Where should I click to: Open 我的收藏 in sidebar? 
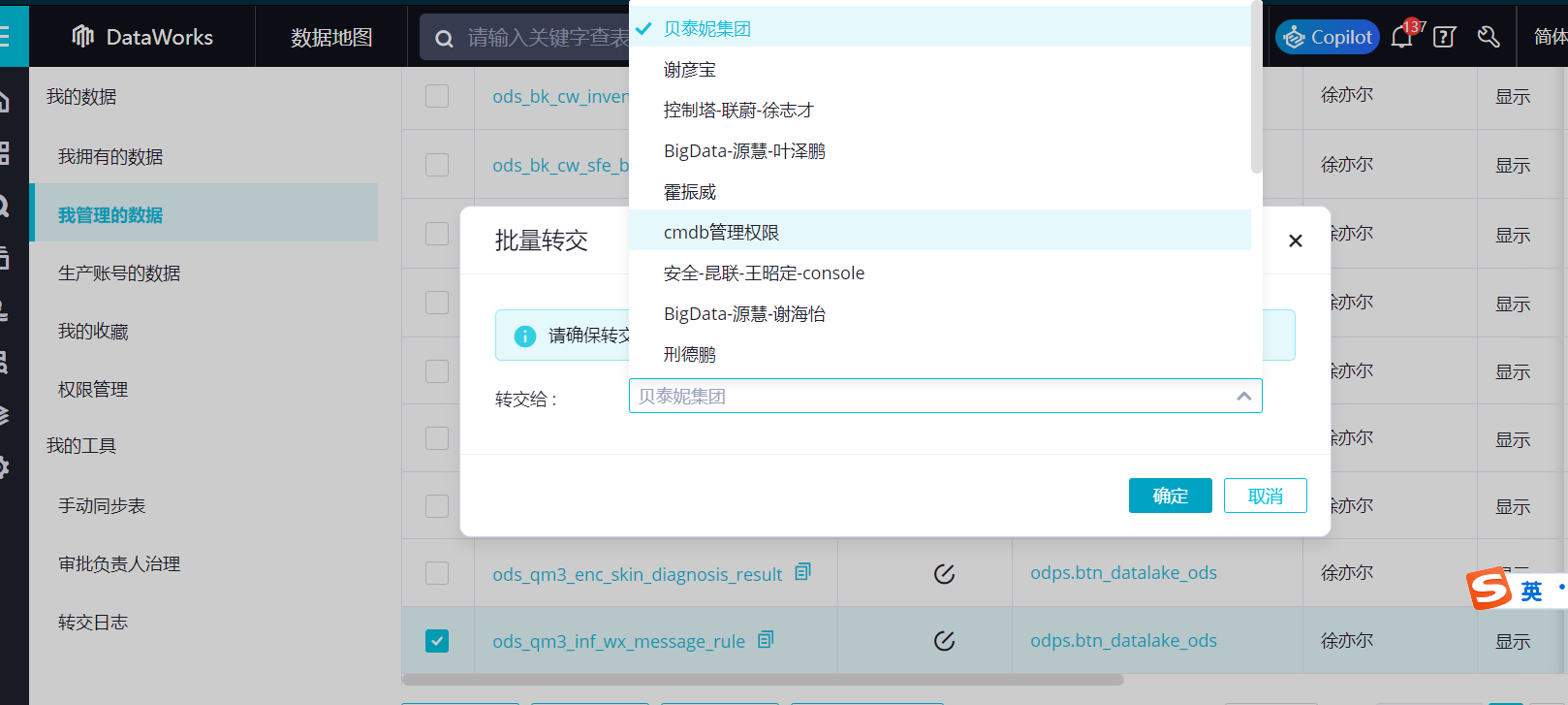pyautogui.click(x=93, y=331)
